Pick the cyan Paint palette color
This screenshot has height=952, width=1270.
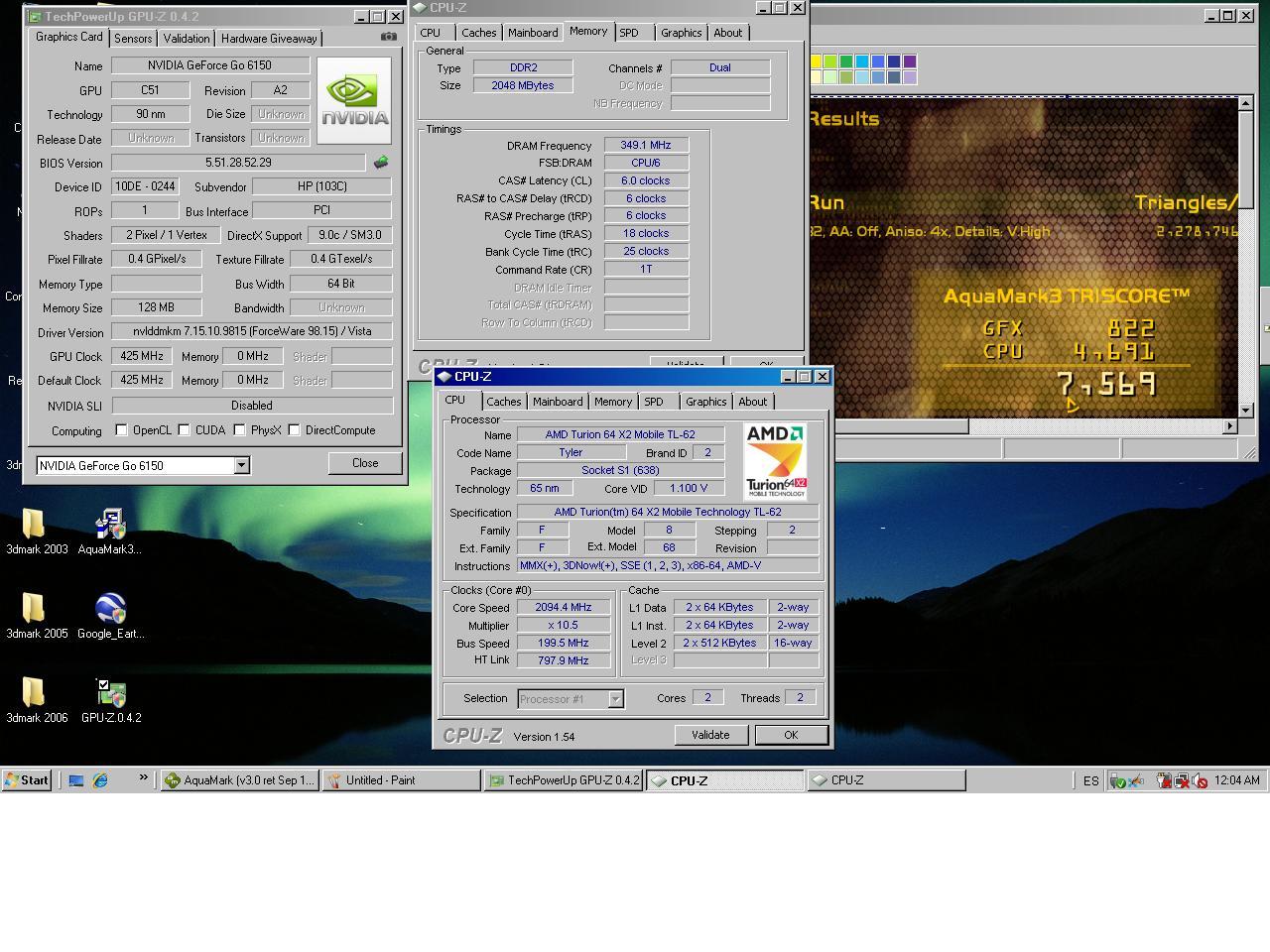[862, 61]
